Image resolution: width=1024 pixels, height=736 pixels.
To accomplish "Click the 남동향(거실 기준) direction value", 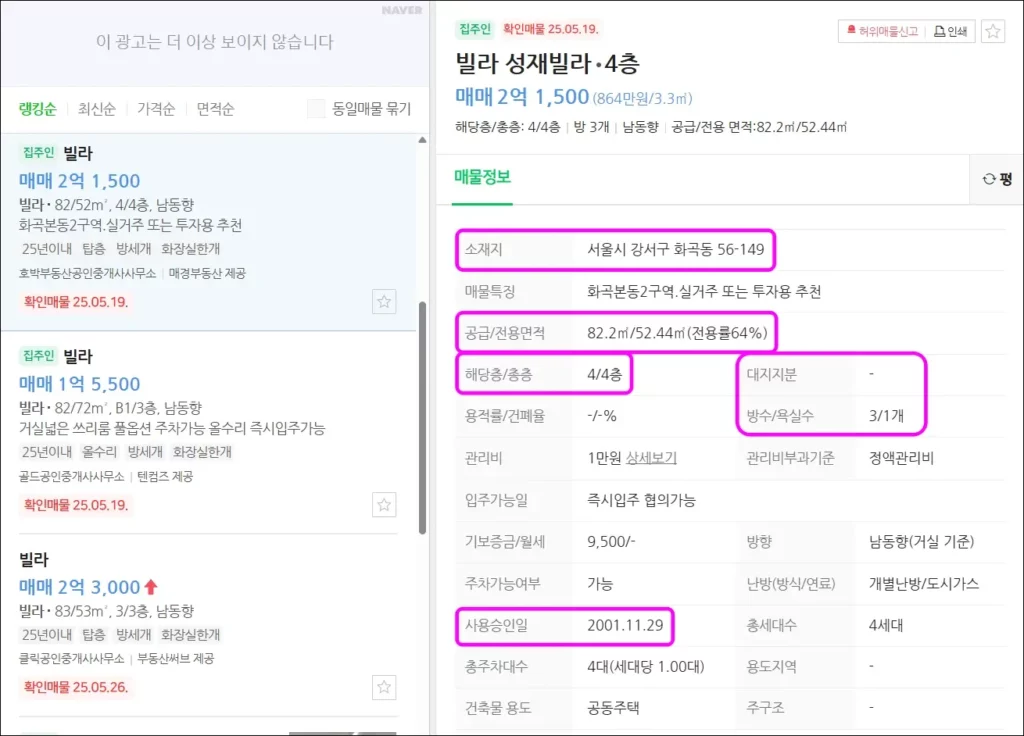I will pyautogui.click(x=921, y=542).
